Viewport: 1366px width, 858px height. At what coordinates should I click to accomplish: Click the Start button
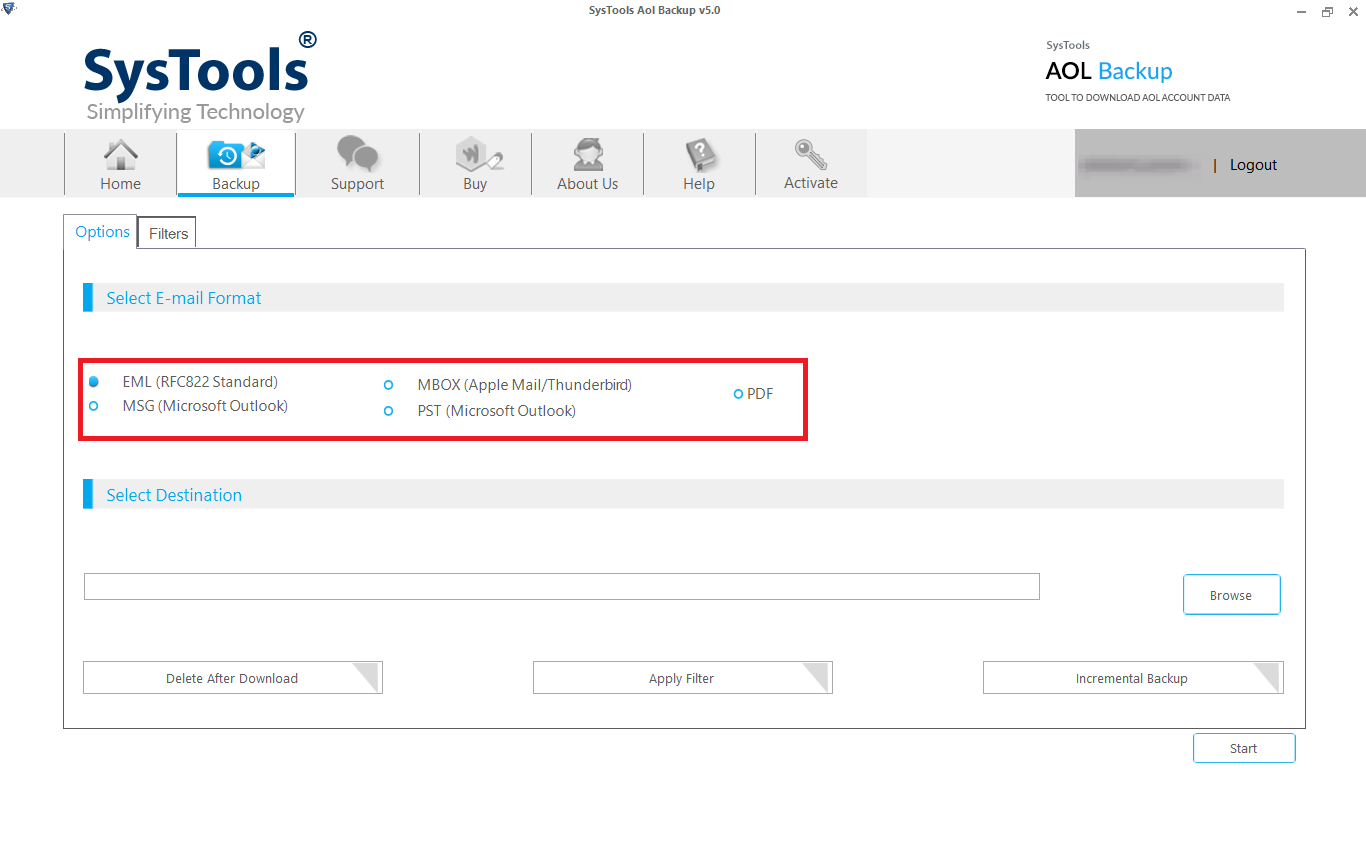click(1244, 748)
